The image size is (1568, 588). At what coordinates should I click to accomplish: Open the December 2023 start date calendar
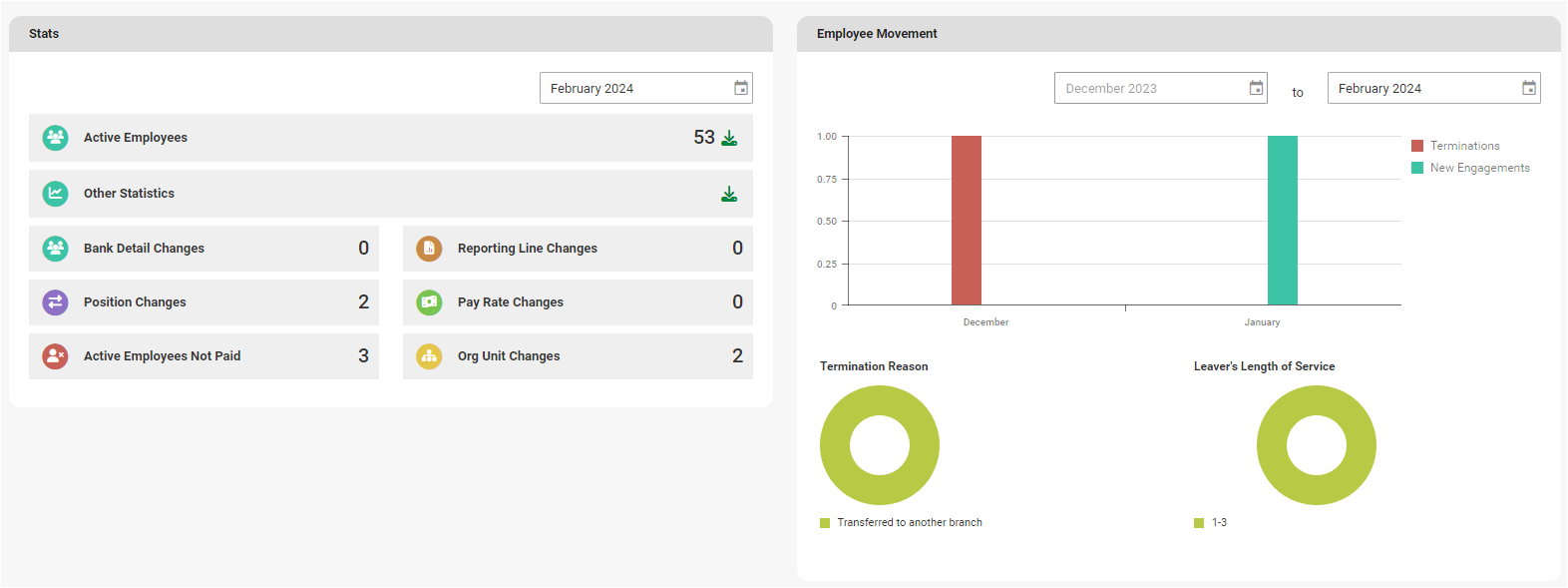(1256, 88)
